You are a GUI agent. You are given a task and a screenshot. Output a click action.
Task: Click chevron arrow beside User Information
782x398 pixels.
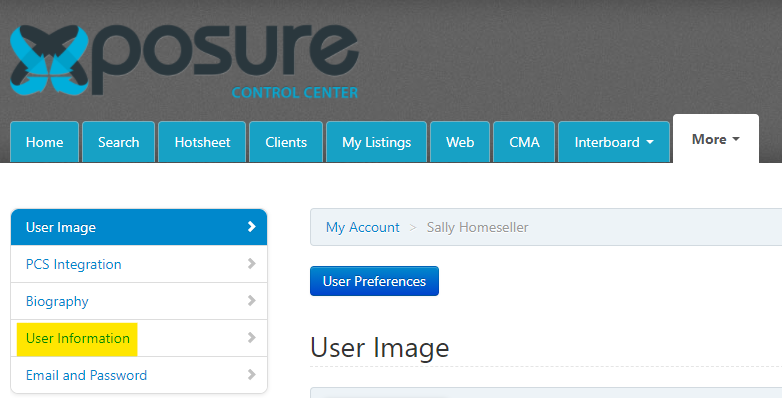pos(252,337)
